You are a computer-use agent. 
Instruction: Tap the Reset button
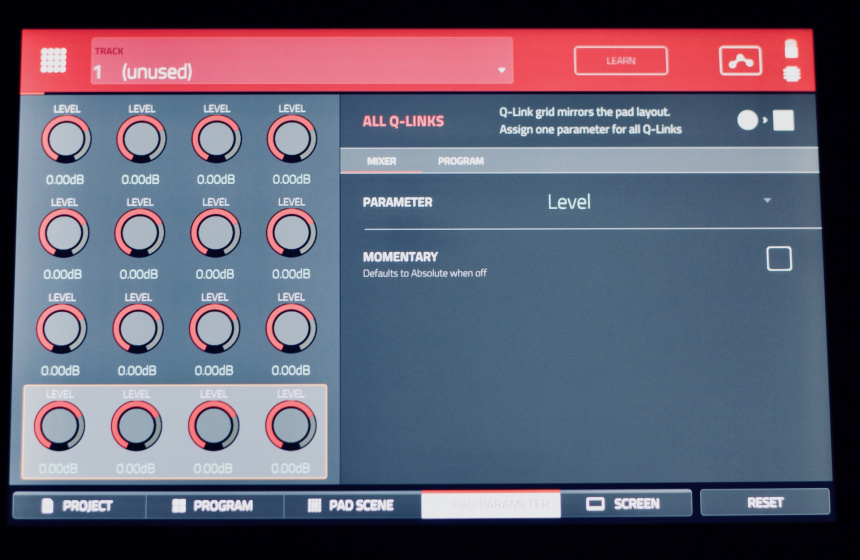point(765,502)
